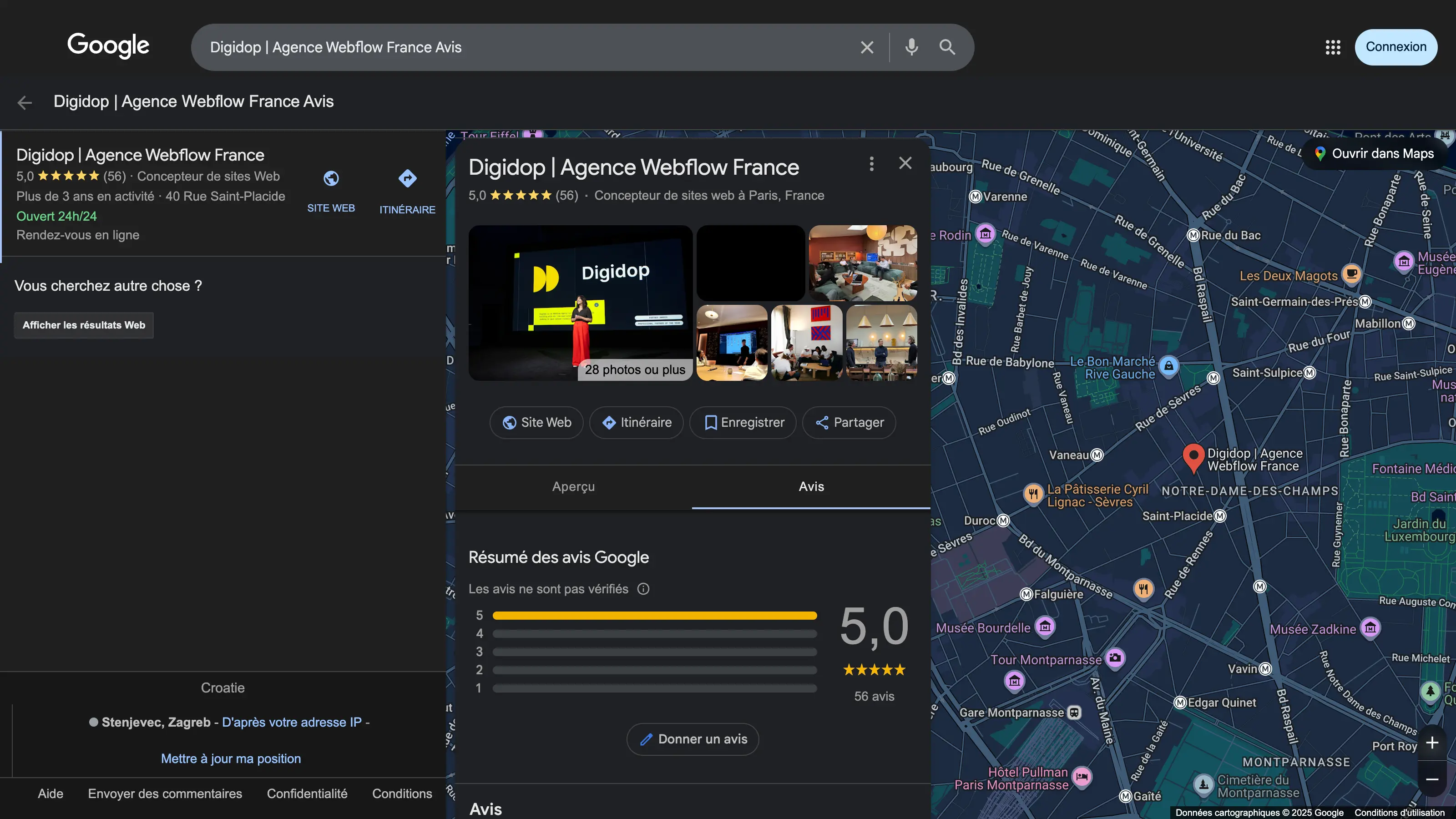Click Le Bon Marché shopping marker
The height and width of the screenshot is (819, 1456).
click(1168, 366)
